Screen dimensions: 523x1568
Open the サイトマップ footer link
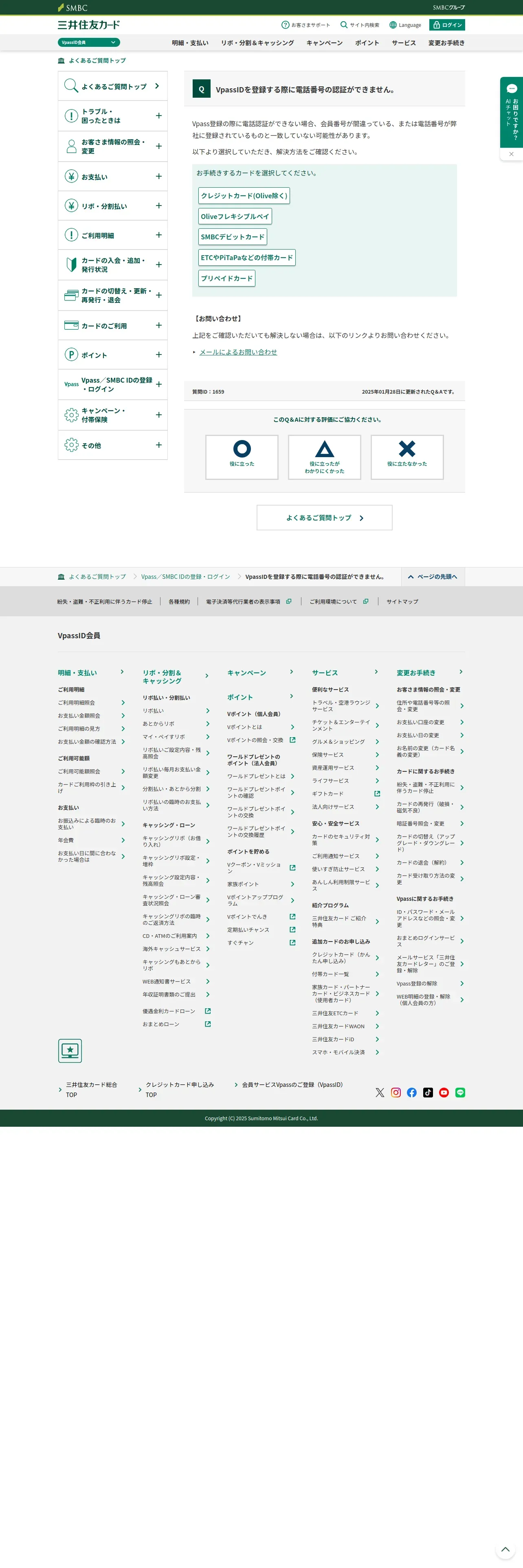402,601
